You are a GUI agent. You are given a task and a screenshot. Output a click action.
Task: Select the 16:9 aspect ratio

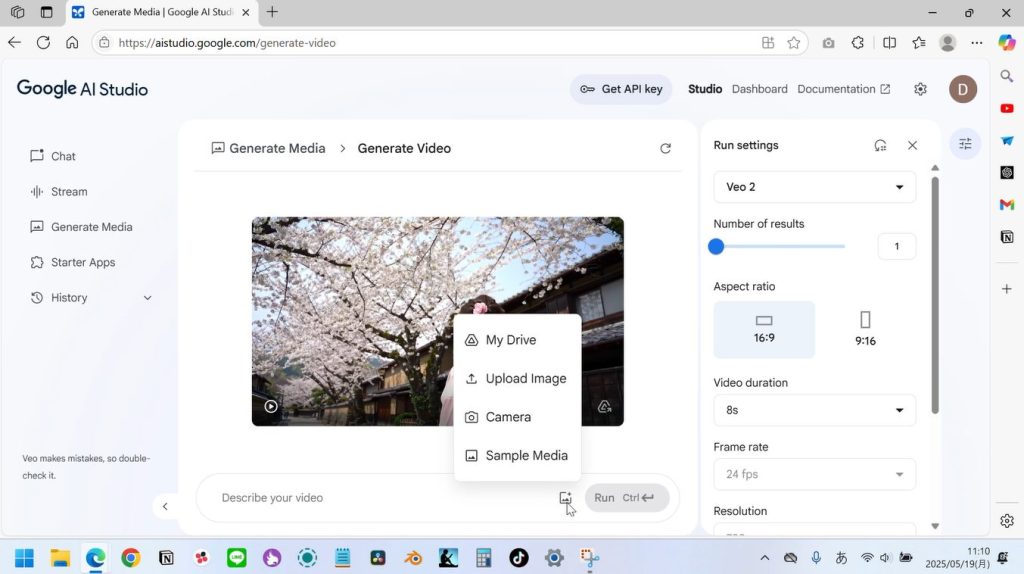pos(764,329)
